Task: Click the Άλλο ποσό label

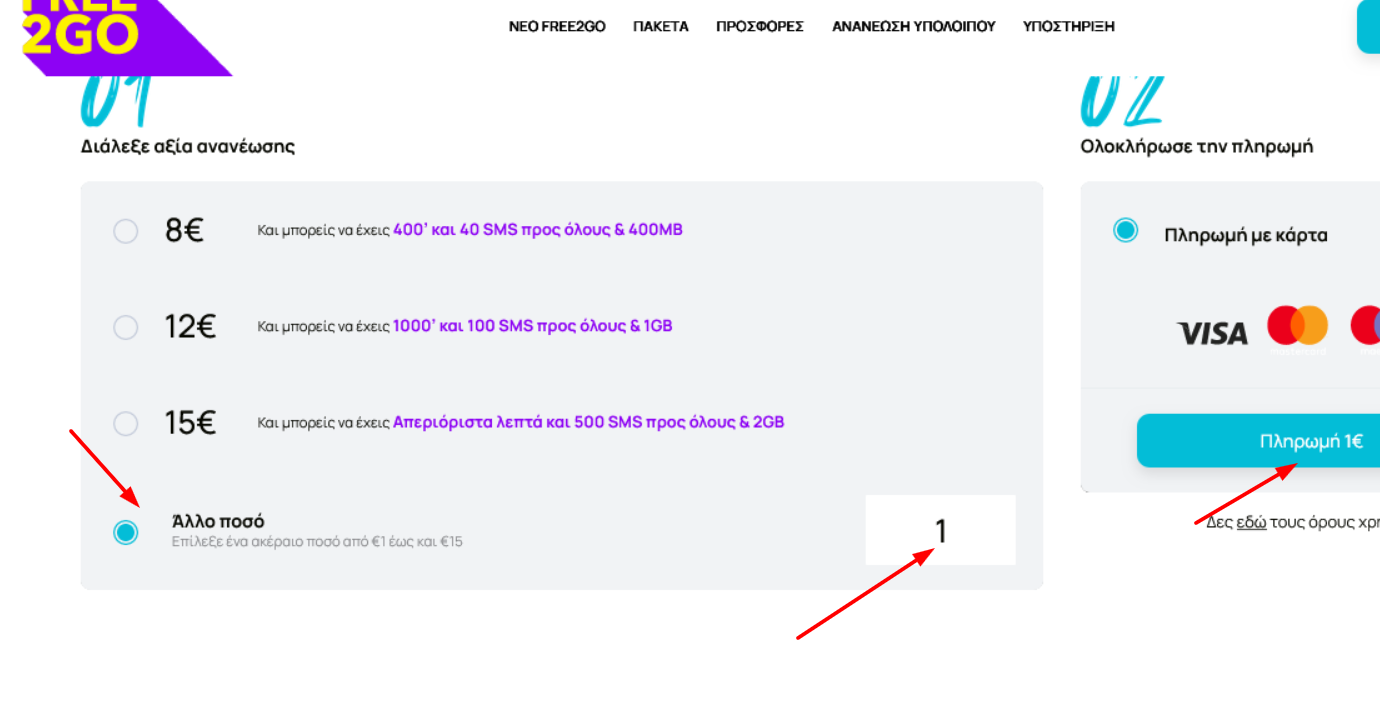Action: coord(218,521)
